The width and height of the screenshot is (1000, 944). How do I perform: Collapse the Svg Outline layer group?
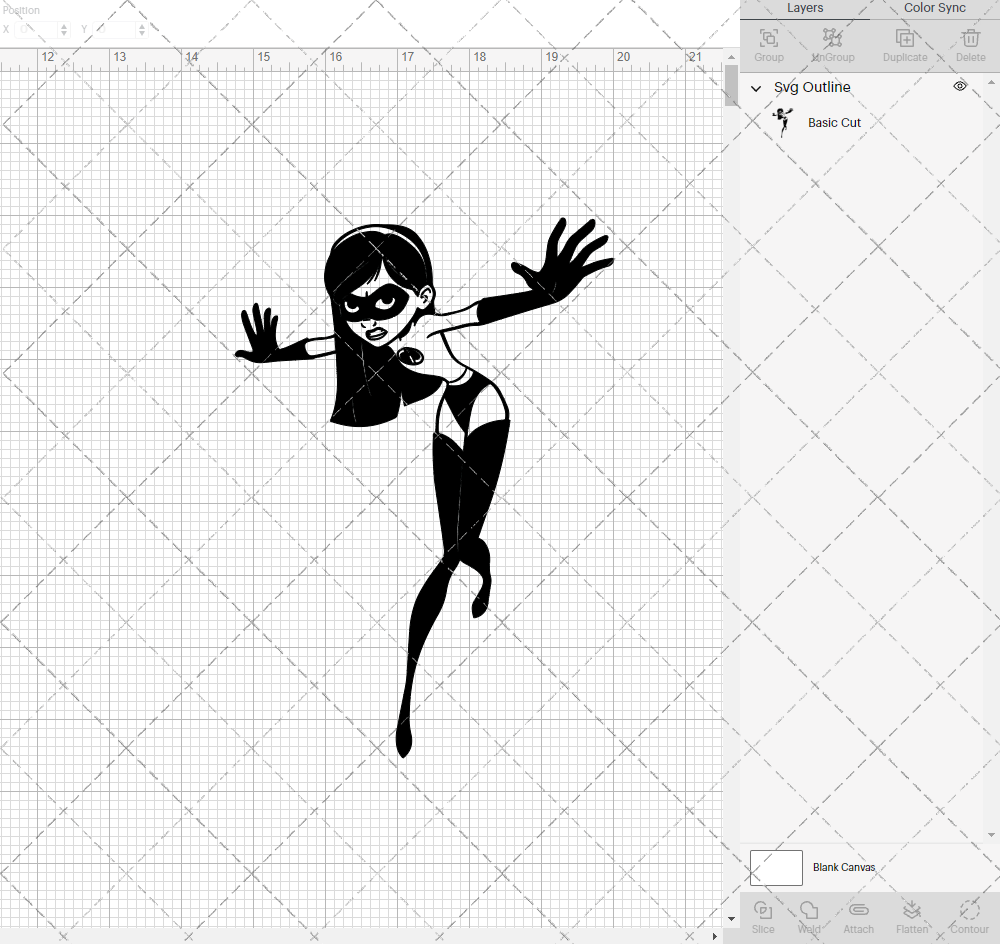(x=756, y=88)
